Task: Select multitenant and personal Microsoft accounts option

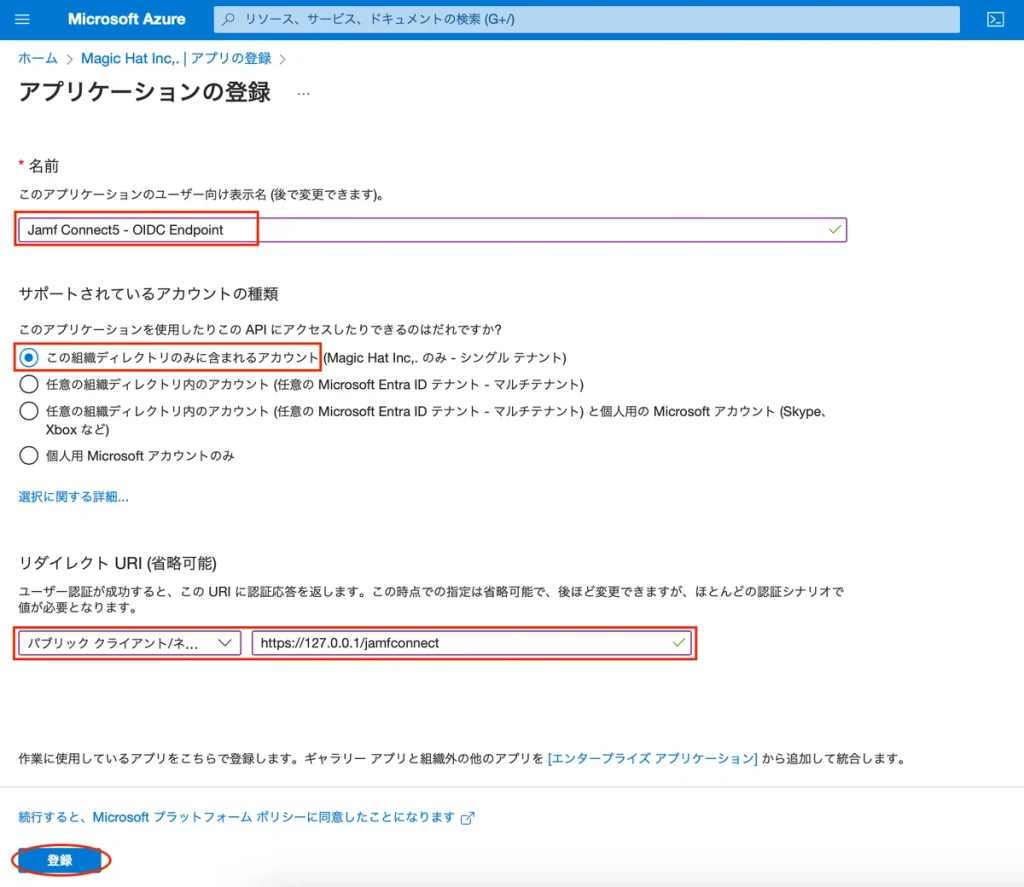Action: (x=29, y=411)
